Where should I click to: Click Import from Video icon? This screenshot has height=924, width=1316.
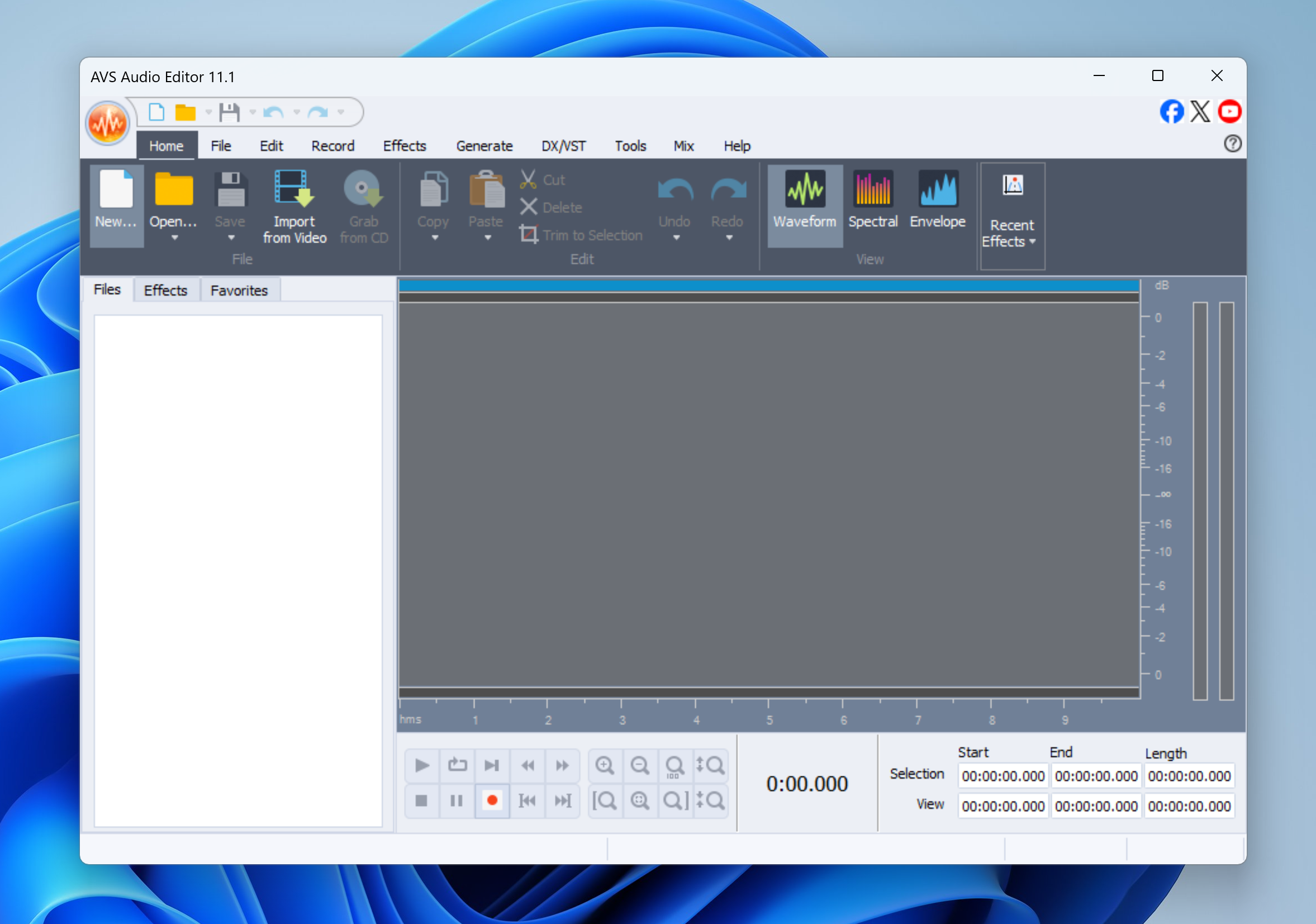tap(294, 189)
